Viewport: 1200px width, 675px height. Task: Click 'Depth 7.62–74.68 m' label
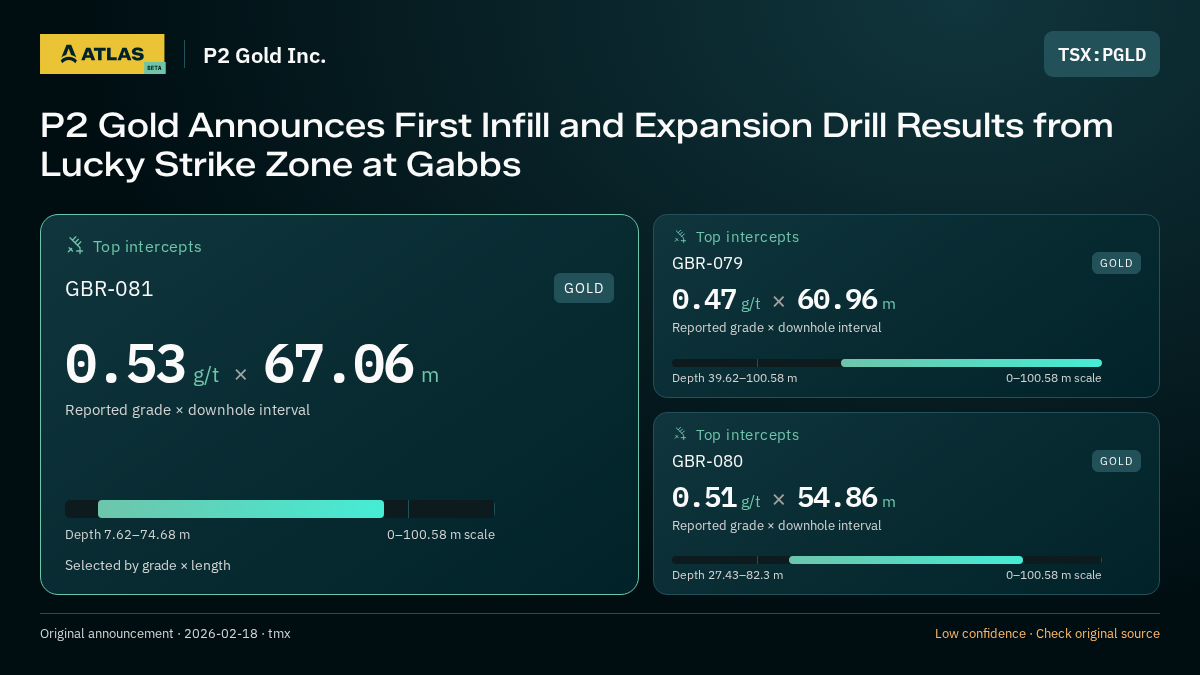click(x=127, y=535)
